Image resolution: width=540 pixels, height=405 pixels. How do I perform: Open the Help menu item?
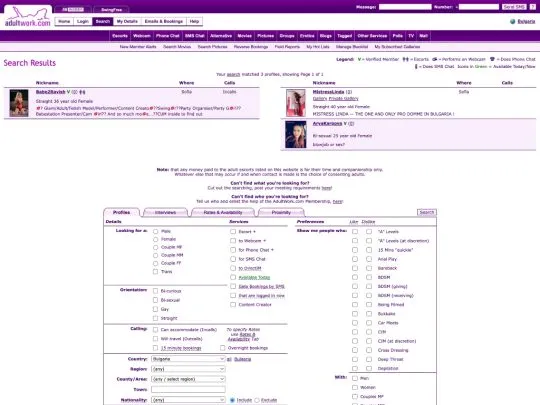coord(194,21)
